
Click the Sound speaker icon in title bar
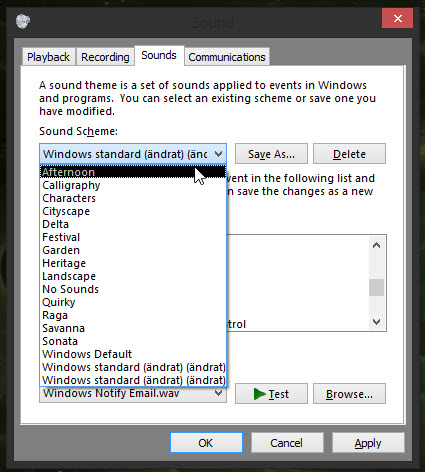click(23, 21)
